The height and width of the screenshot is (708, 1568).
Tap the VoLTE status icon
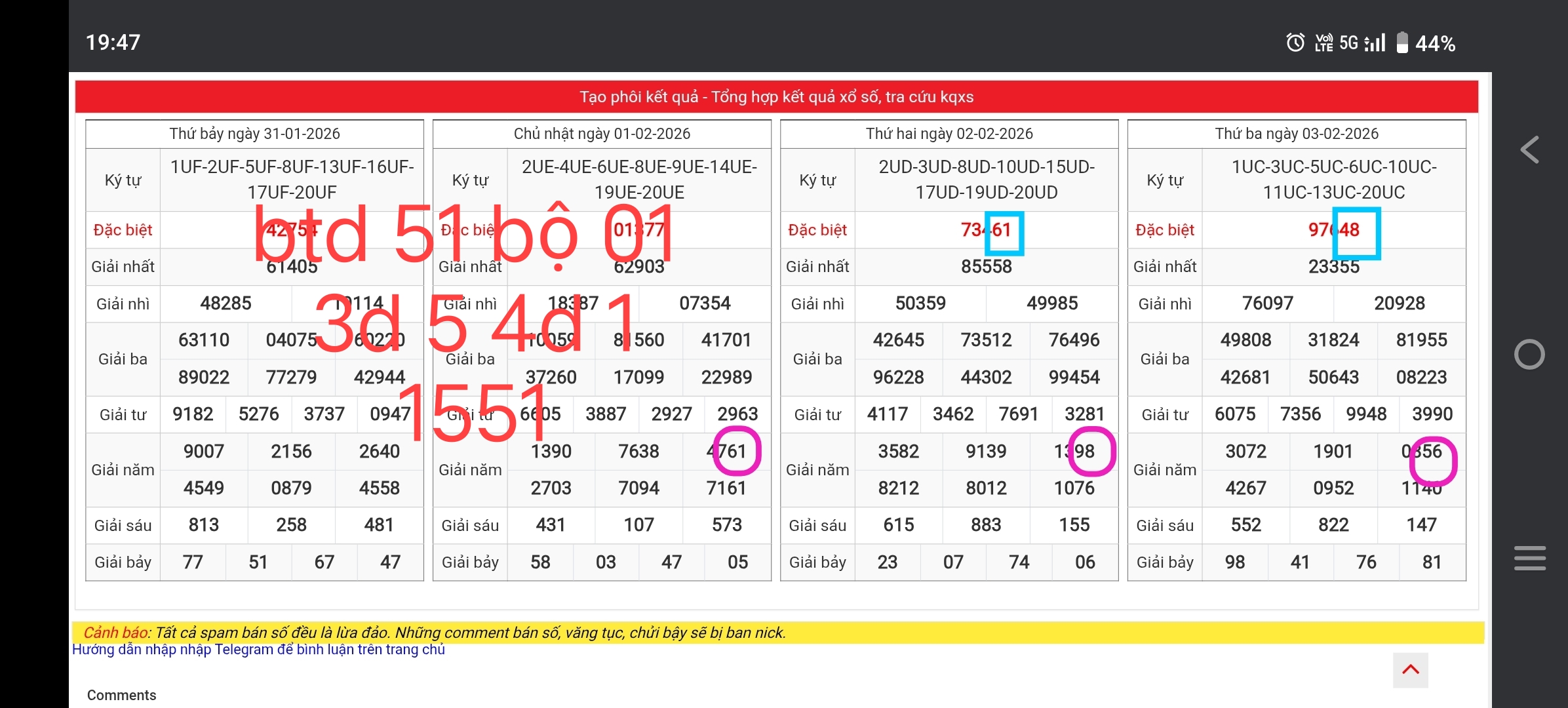point(1323,43)
